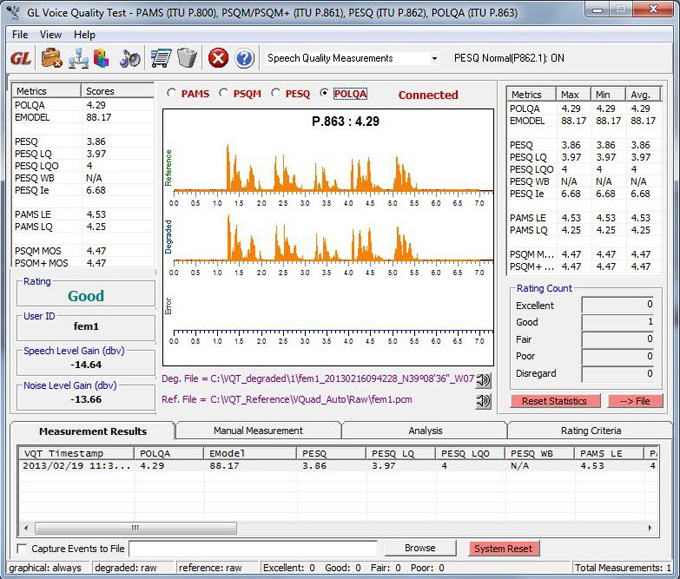Viewport: 680px width, 579px height.
Task: Open the View menu
Action: (51, 35)
